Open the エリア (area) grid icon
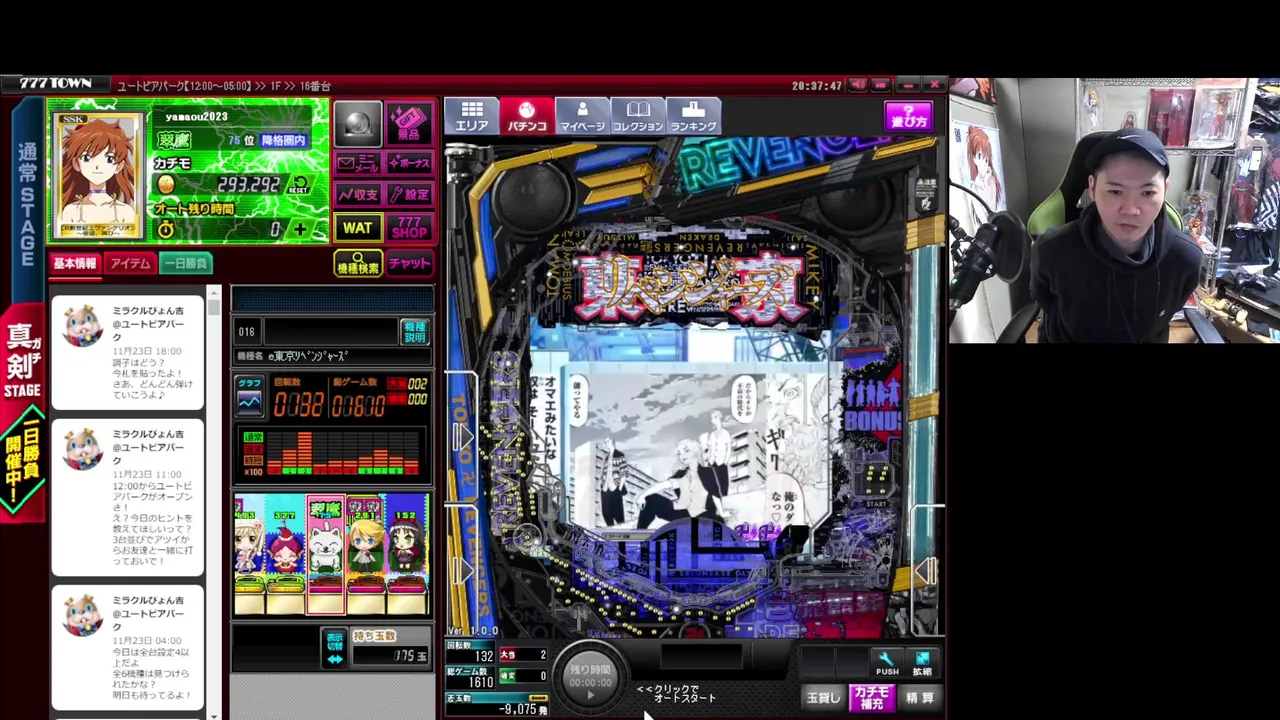The width and height of the screenshot is (1280, 720). 472,116
